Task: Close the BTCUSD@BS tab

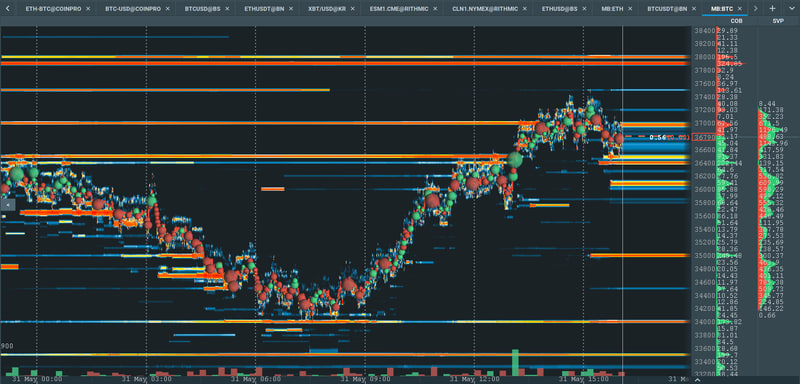Action: [x=228, y=9]
